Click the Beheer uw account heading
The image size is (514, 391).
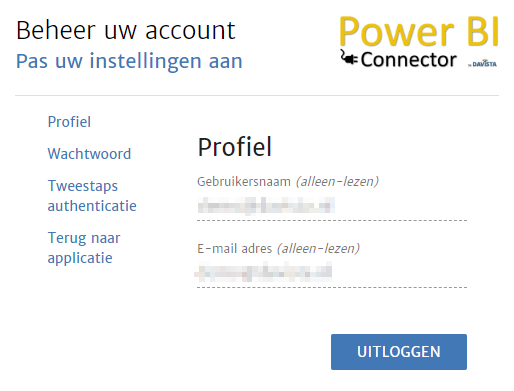click(126, 30)
